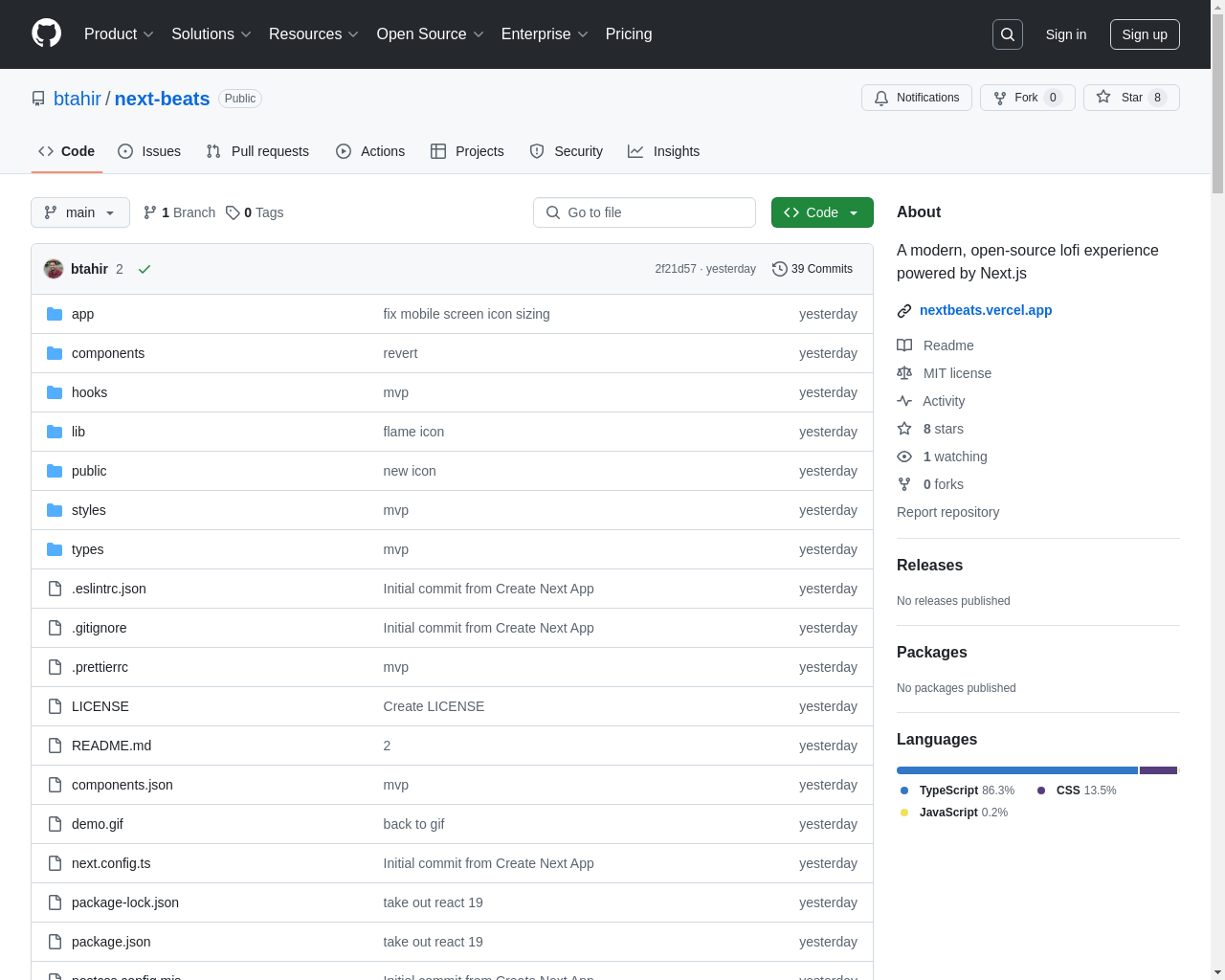Expand the Product menu

coord(119,33)
